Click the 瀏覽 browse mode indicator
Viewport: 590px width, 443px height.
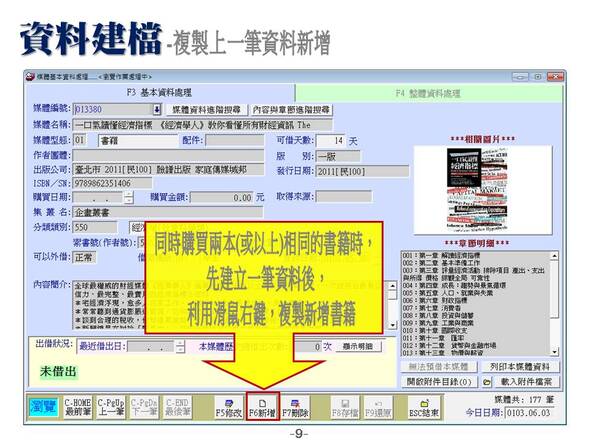tap(44, 407)
